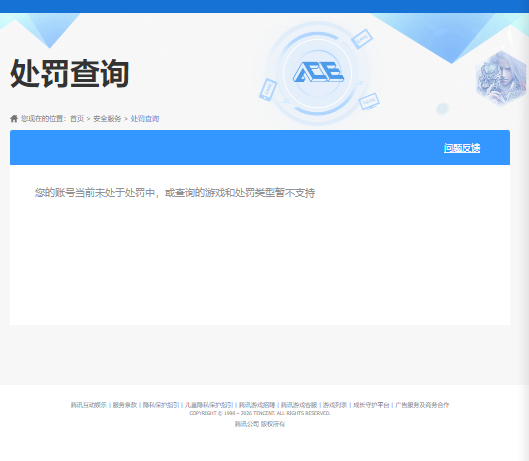Open the 服务条款 footer link
The height and width of the screenshot is (461, 529).
(125, 405)
